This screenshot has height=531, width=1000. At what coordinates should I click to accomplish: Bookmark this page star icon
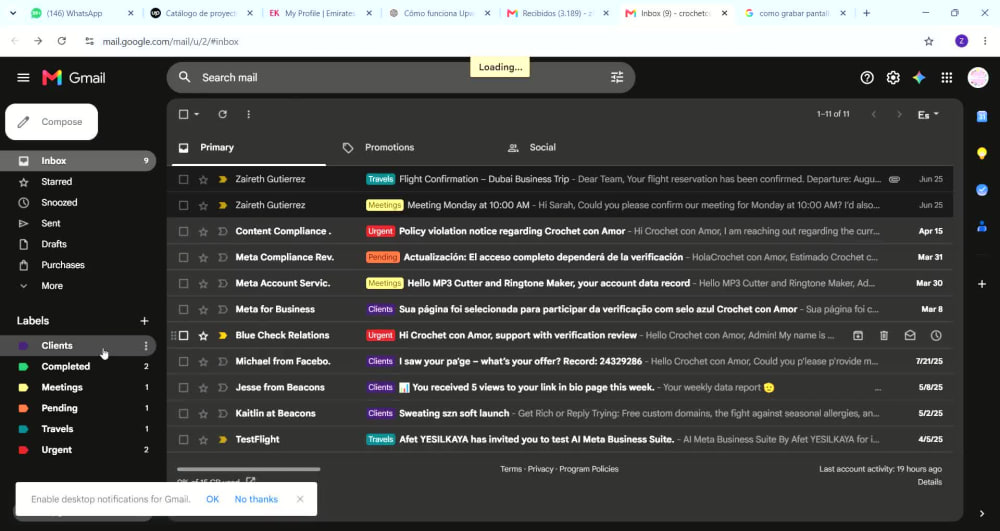tap(929, 41)
